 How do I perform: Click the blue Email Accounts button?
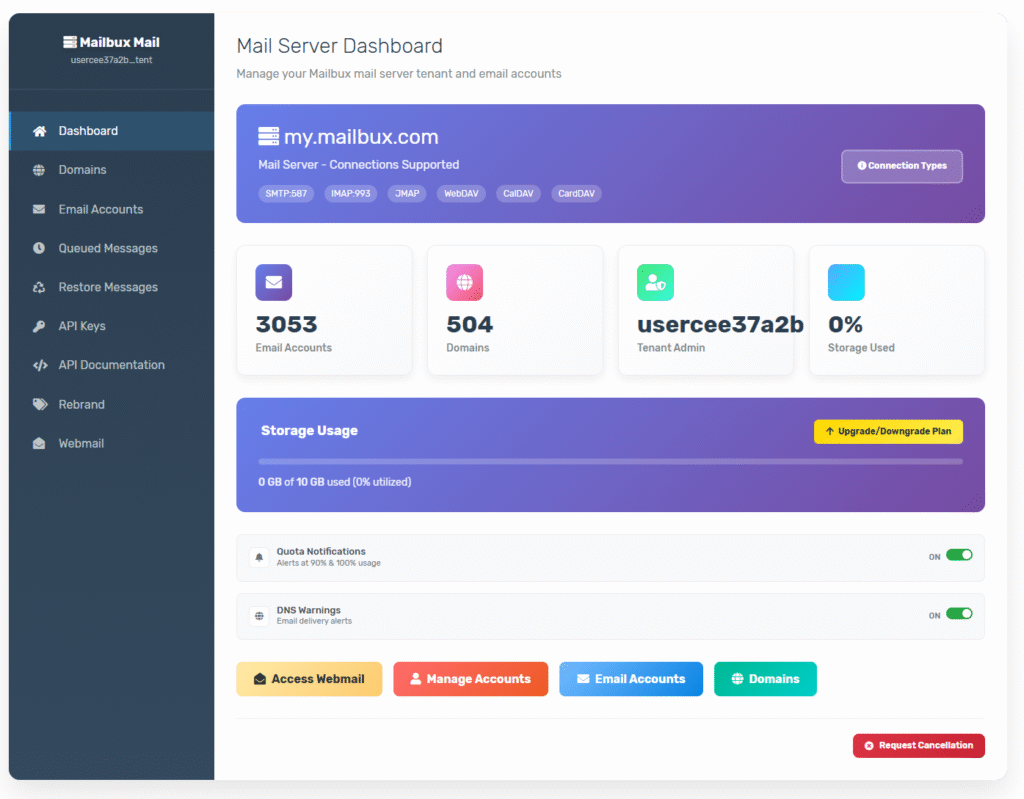(x=631, y=679)
